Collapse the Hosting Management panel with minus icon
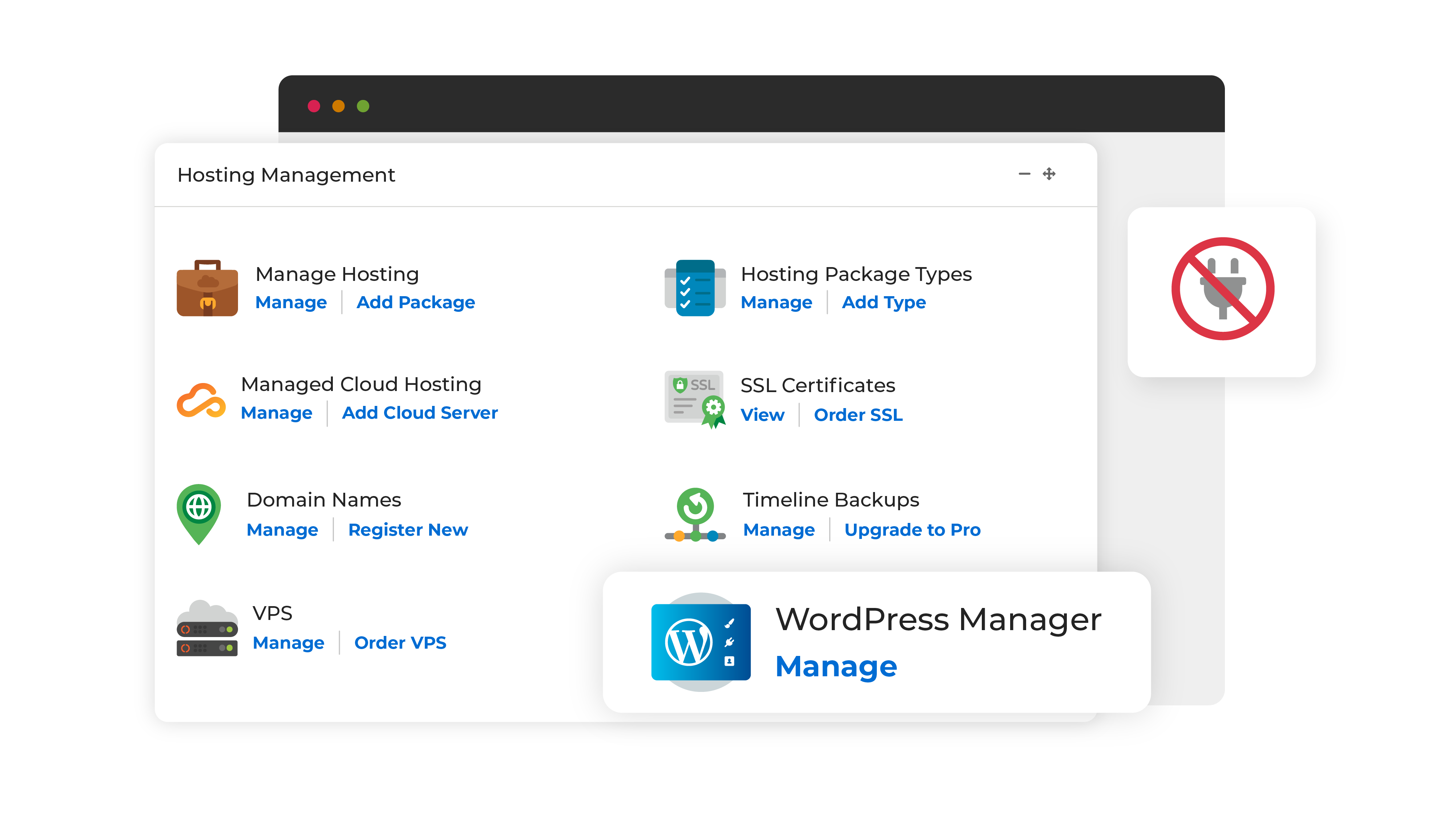 click(1024, 174)
